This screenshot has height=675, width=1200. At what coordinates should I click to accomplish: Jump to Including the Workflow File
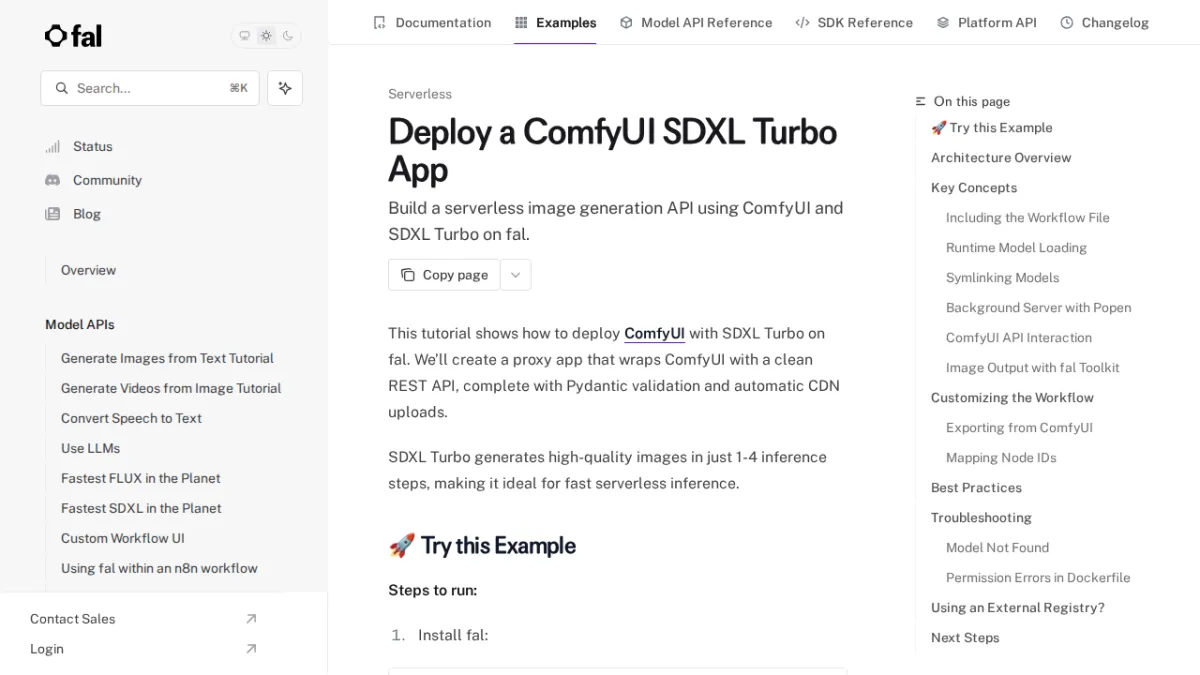[1028, 218]
